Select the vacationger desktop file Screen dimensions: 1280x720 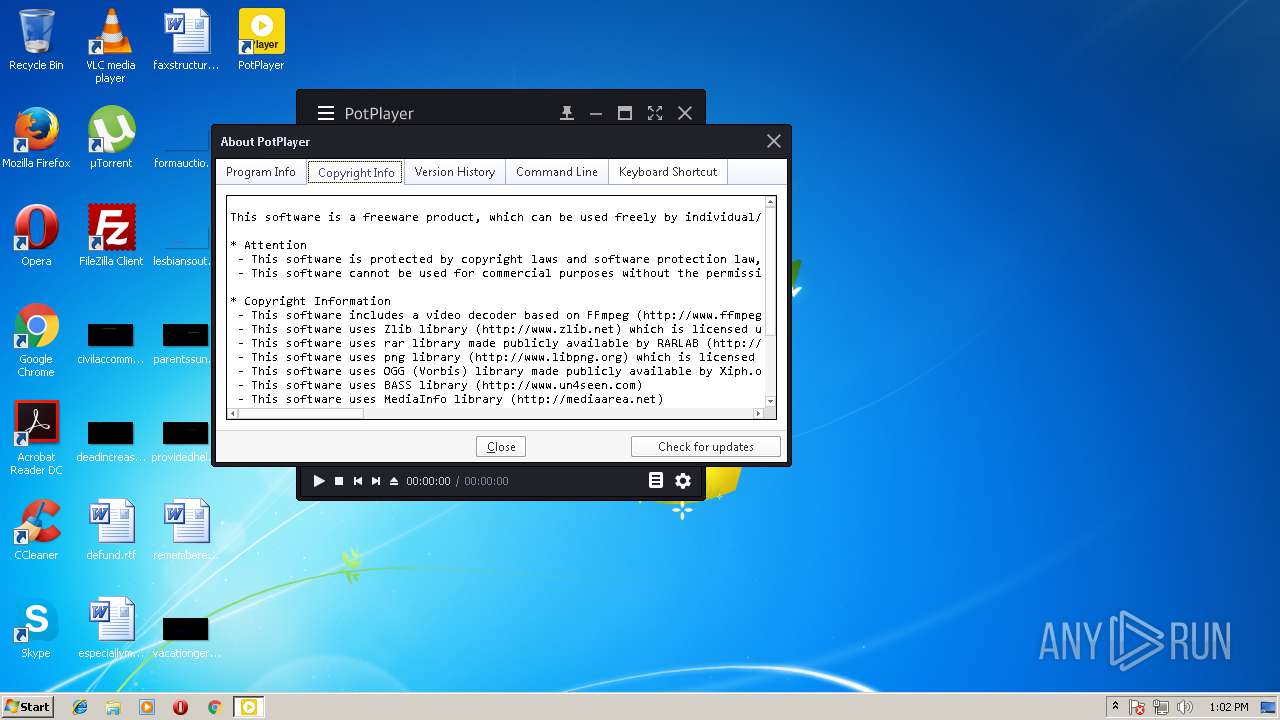[186, 637]
